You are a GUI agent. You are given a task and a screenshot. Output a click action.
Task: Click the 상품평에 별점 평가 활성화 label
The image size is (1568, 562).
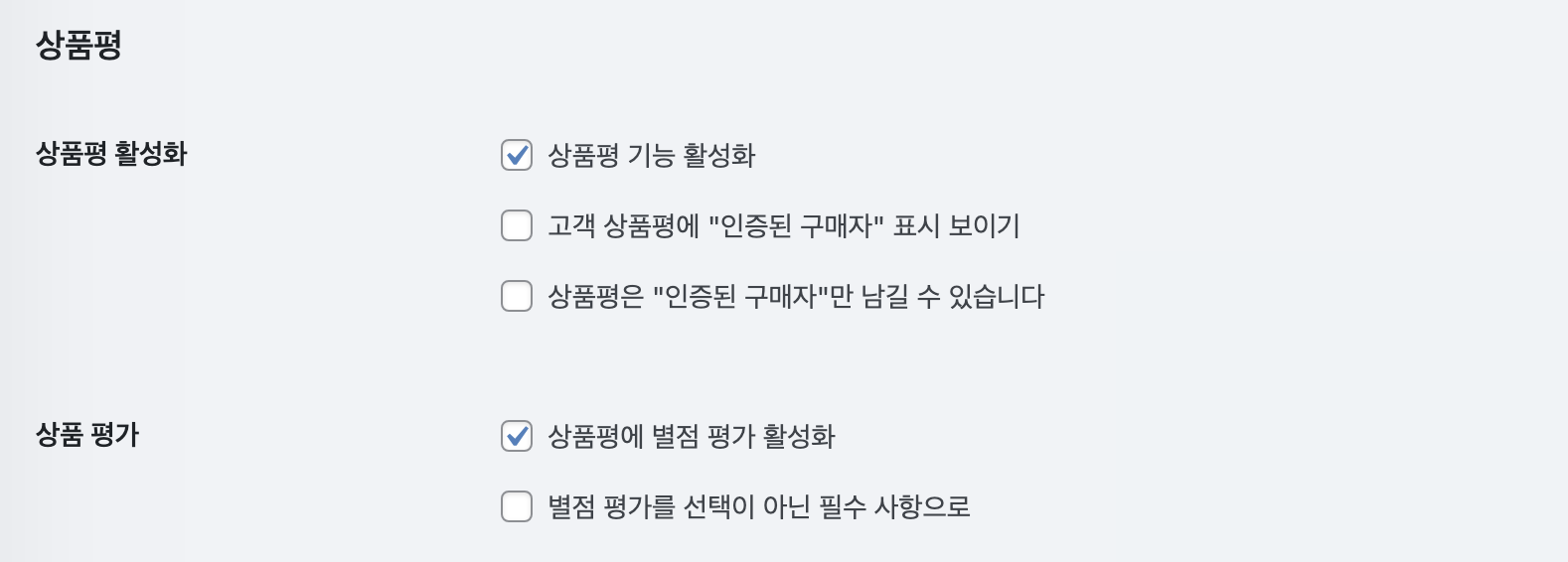click(692, 437)
